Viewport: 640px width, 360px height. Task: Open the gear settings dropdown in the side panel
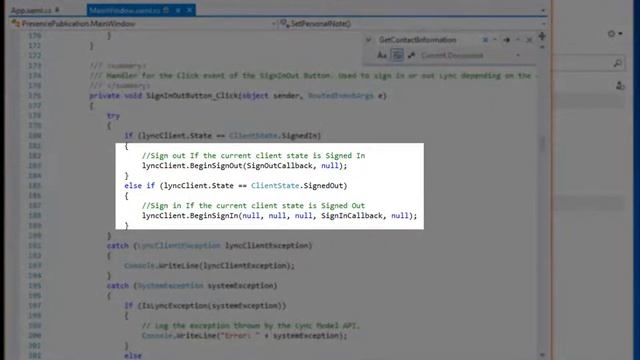(x=615, y=34)
